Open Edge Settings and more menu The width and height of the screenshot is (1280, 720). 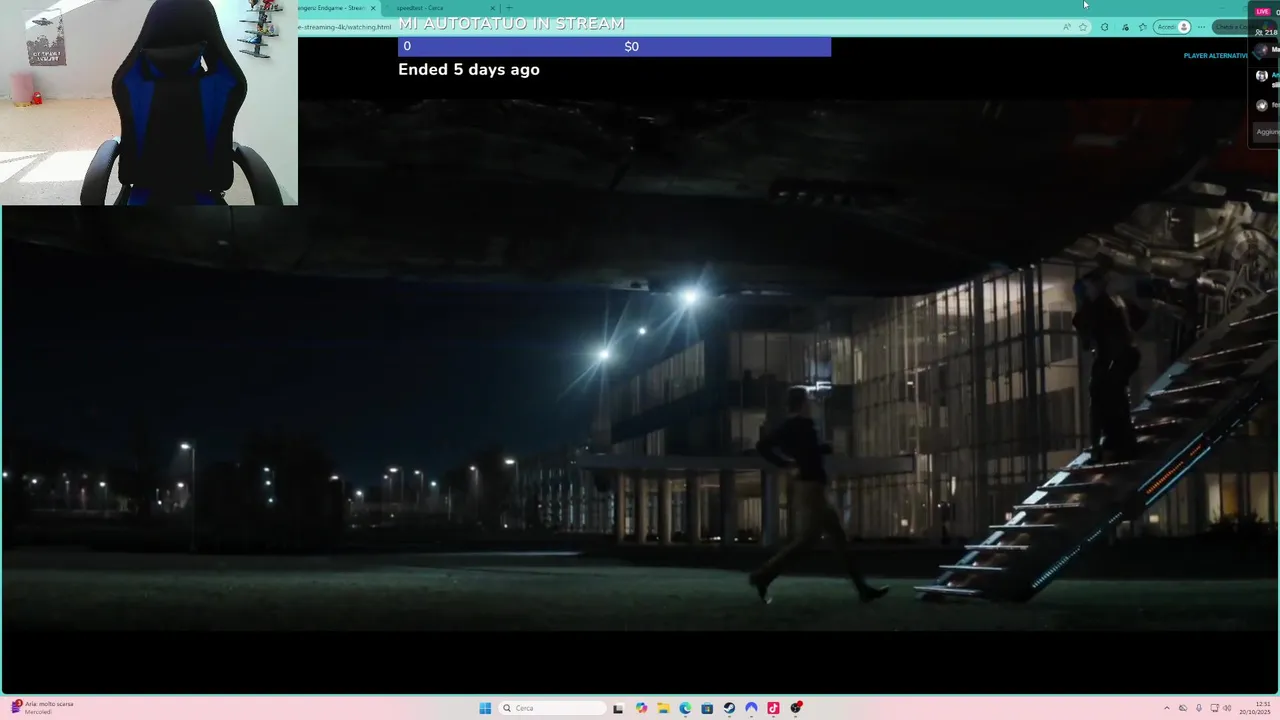pyautogui.click(x=1201, y=27)
